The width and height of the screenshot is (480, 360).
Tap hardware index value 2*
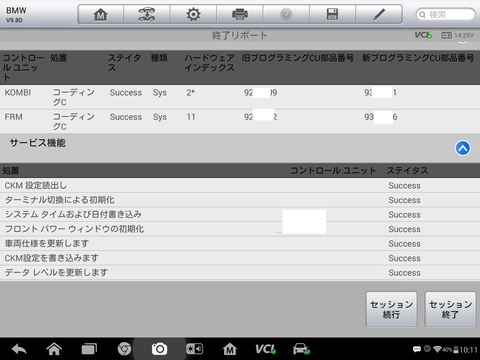click(190, 93)
